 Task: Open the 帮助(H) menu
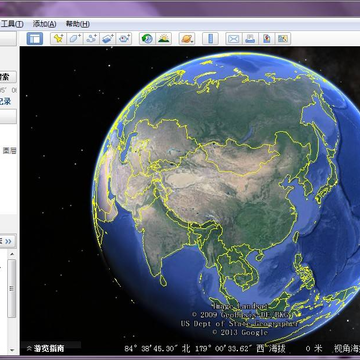(x=78, y=24)
